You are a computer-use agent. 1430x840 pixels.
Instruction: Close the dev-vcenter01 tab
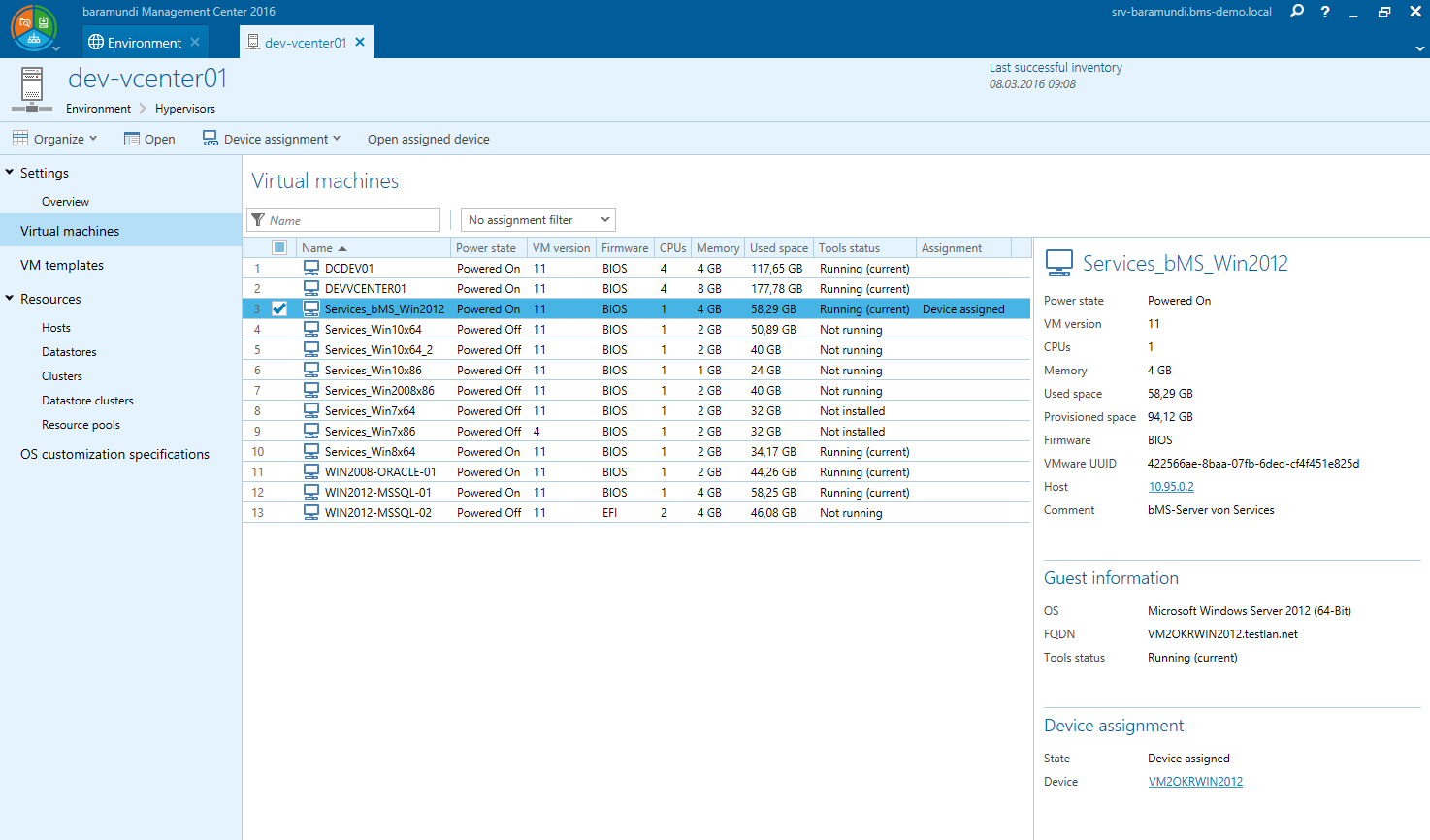360,42
